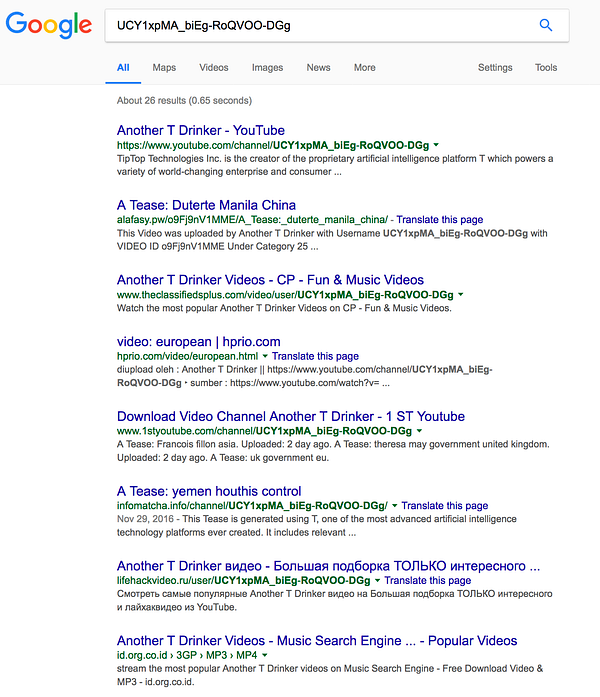Click the youtube.com channel green URL
Viewport: 600px width, 697px height.
point(273,145)
